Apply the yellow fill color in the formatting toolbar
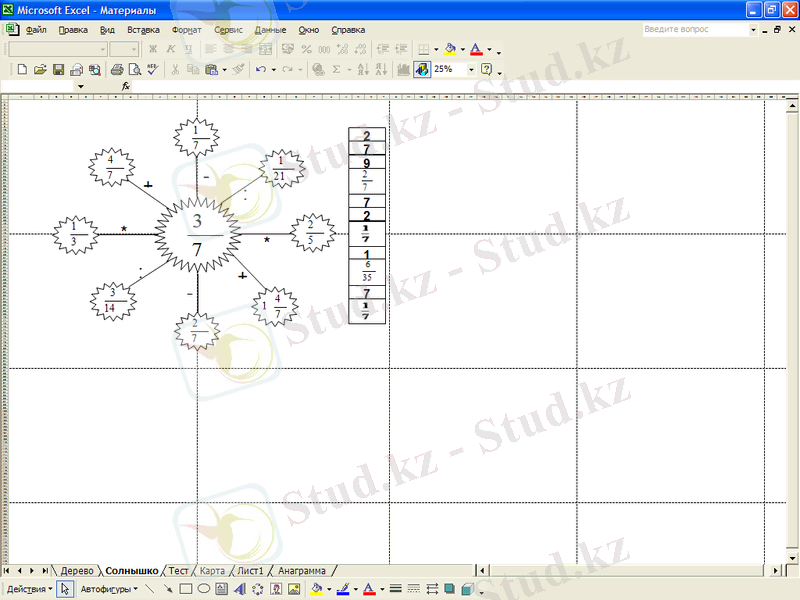 pyautogui.click(x=451, y=49)
